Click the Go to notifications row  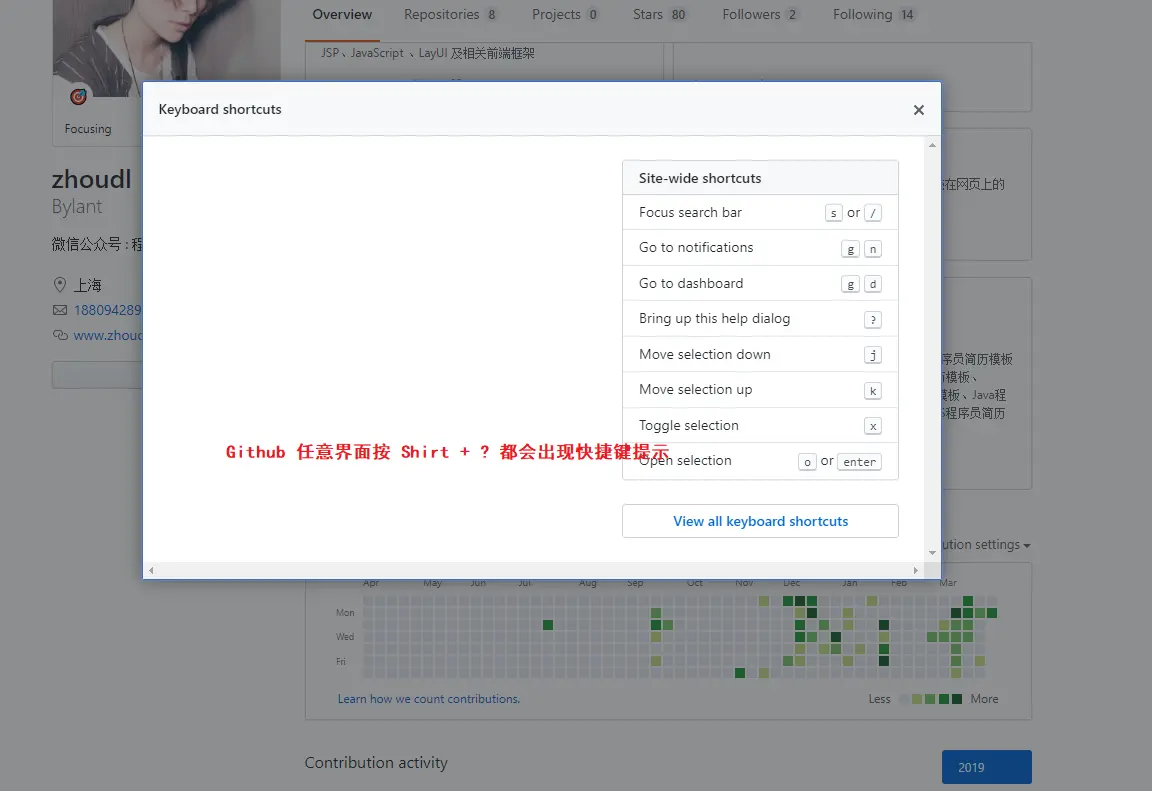point(760,248)
